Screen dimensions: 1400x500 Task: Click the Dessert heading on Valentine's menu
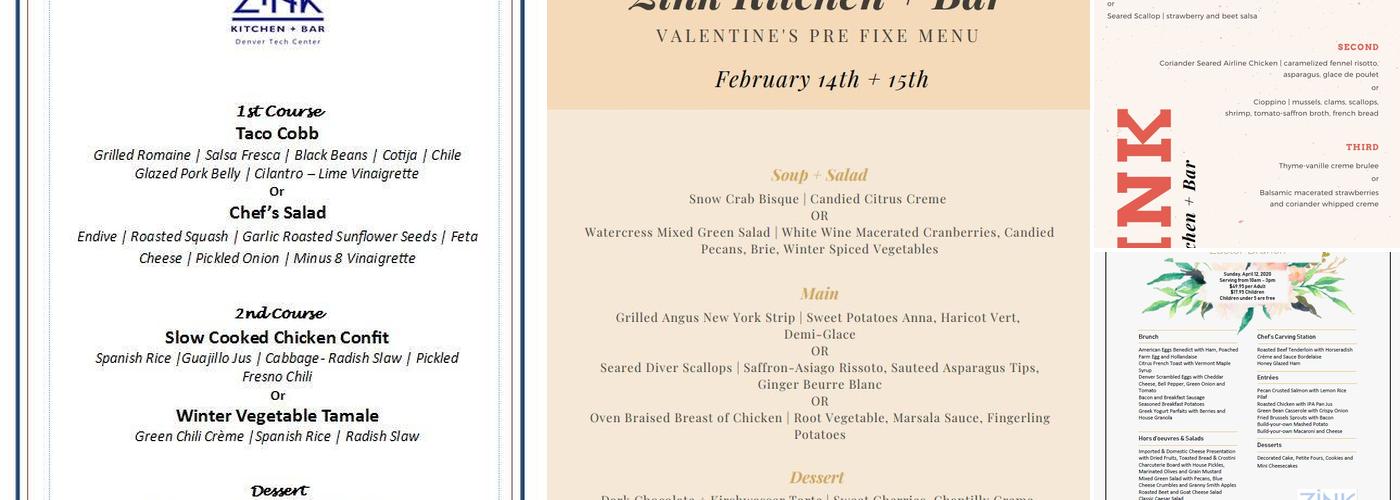point(819,478)
